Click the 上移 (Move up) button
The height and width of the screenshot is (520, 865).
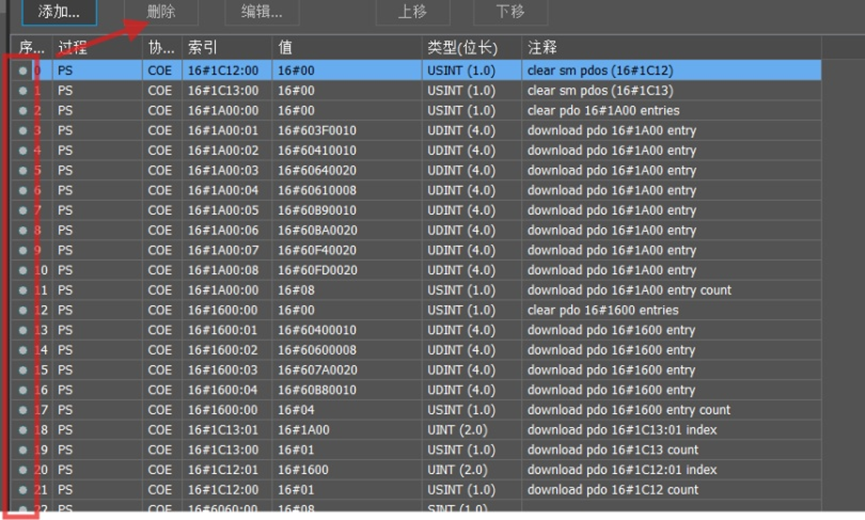pyautogui.click(x=411, y=13)
